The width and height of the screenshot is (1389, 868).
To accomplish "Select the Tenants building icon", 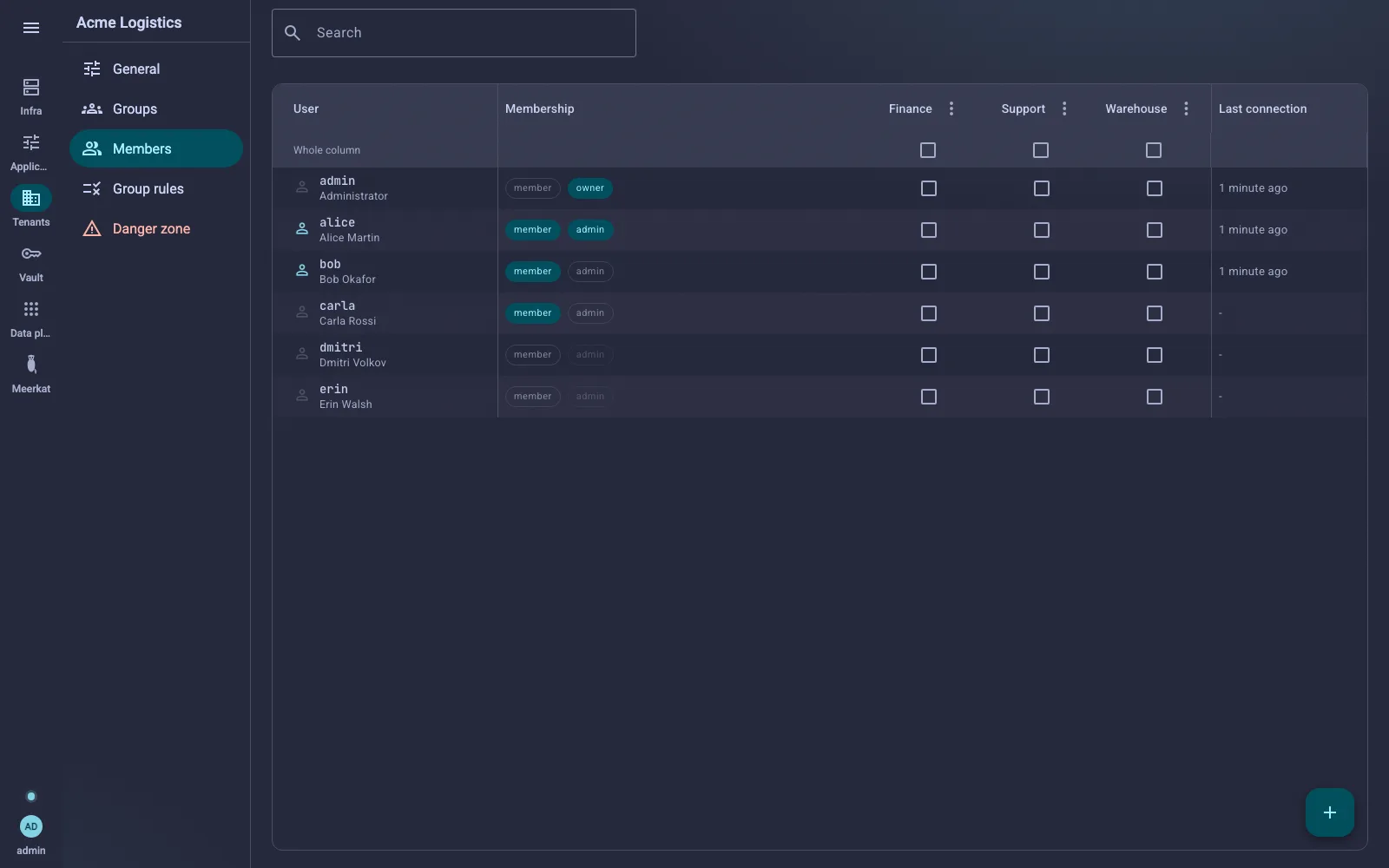I will click(31, 199).
